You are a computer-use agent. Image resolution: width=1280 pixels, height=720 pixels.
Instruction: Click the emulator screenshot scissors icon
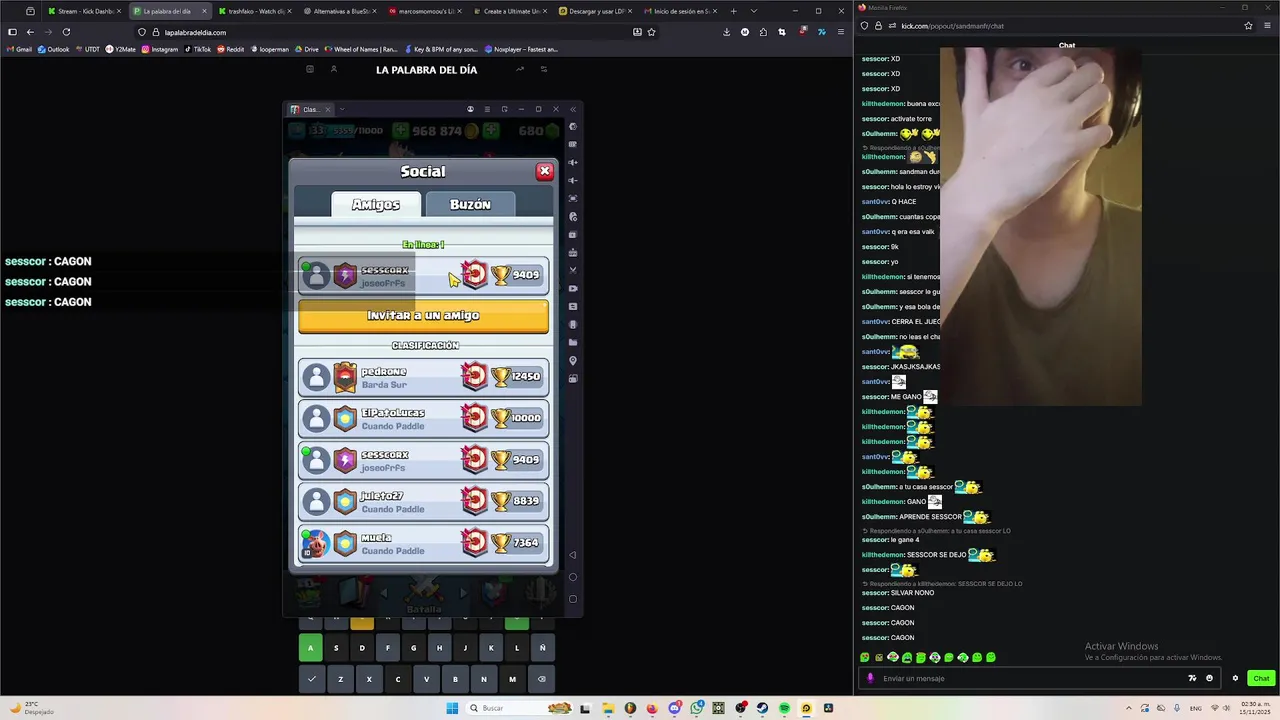pos(573,270)
